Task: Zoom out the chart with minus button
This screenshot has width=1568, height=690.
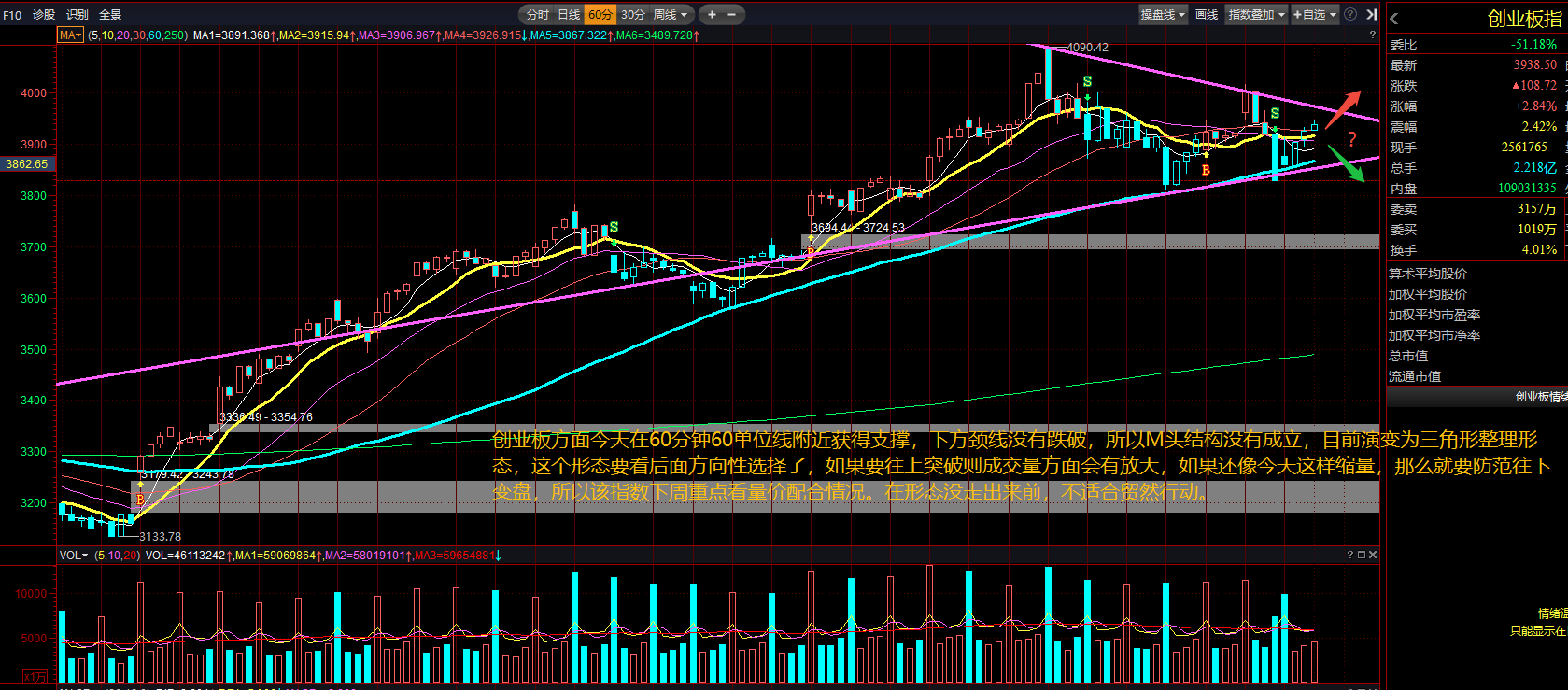Action: click(x=731, y=15)
